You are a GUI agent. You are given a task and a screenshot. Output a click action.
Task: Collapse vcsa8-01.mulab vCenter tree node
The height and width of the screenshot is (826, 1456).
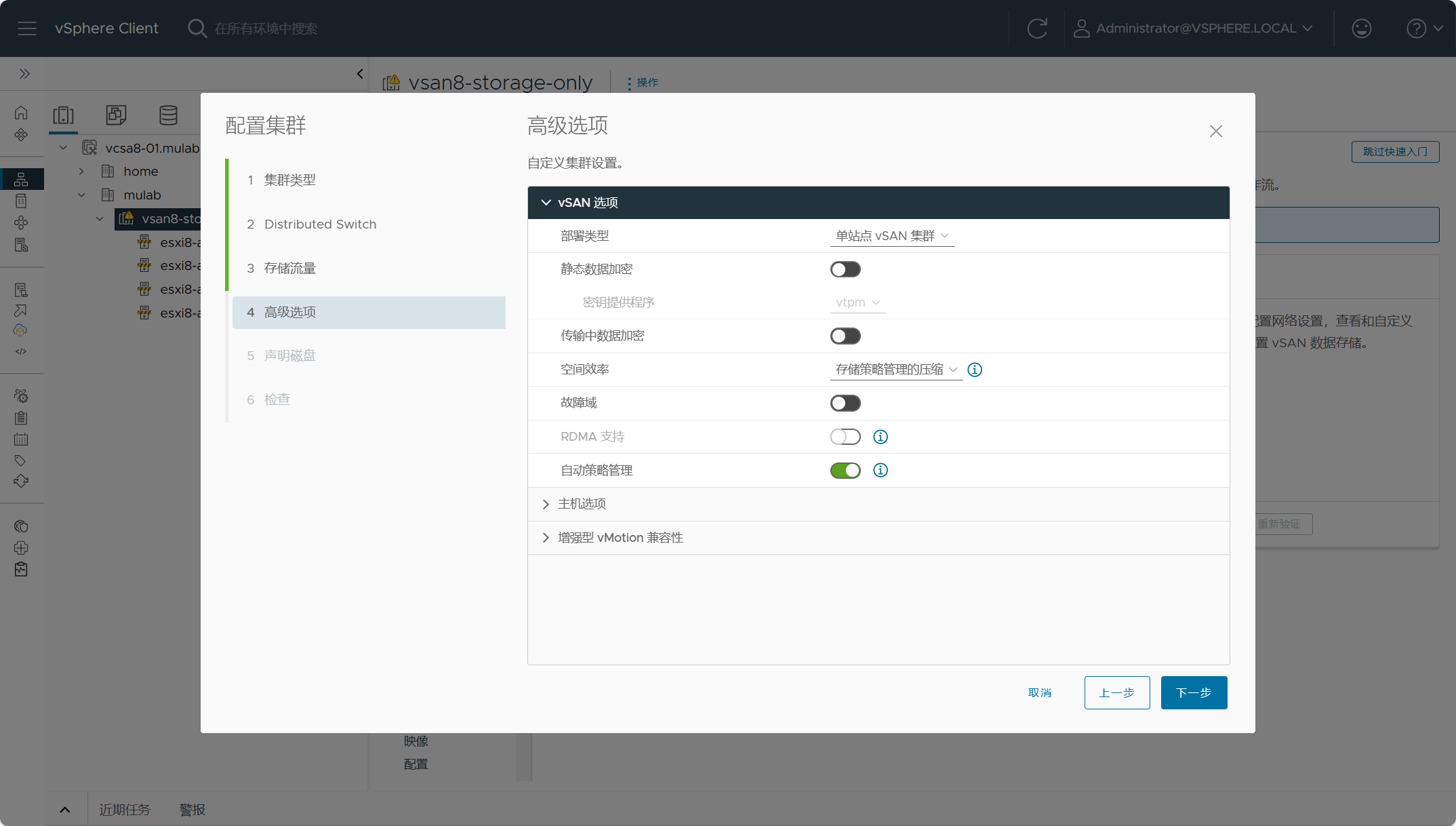[63, 148]
